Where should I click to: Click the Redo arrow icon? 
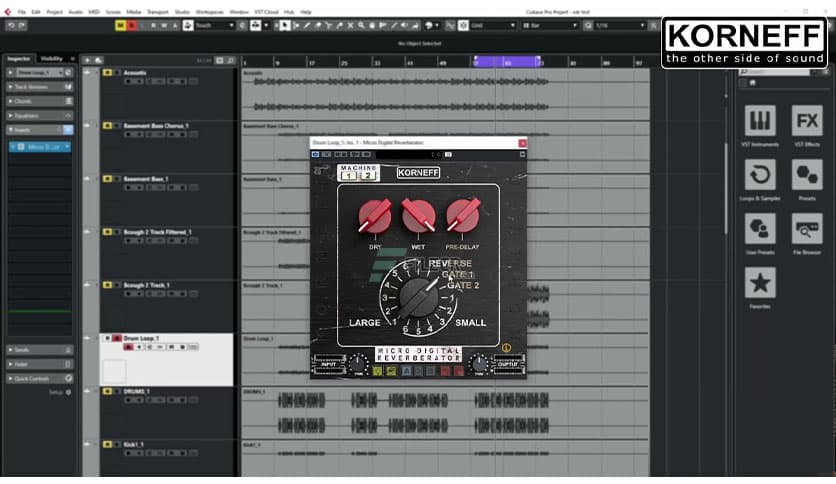pyautogui.click(x=21, y=25)
